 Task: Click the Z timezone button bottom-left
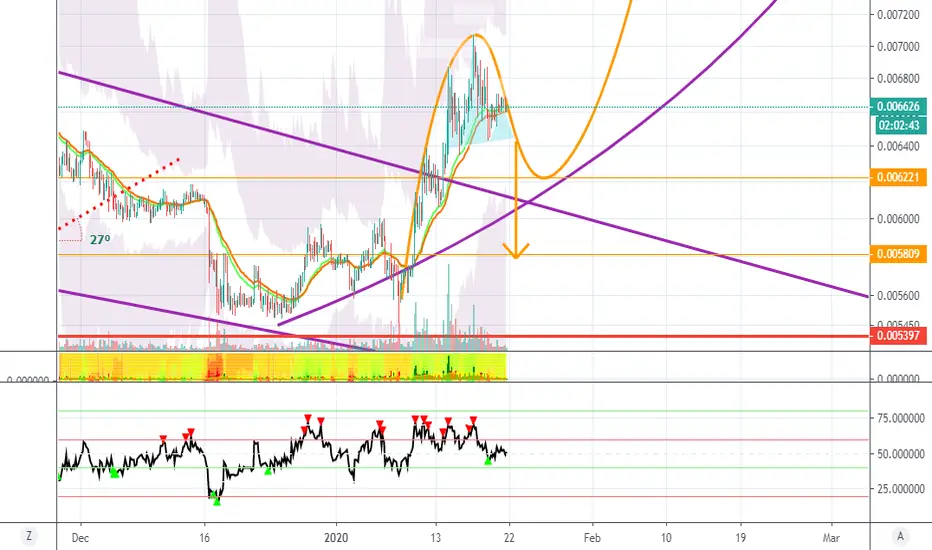pos(29,536)
